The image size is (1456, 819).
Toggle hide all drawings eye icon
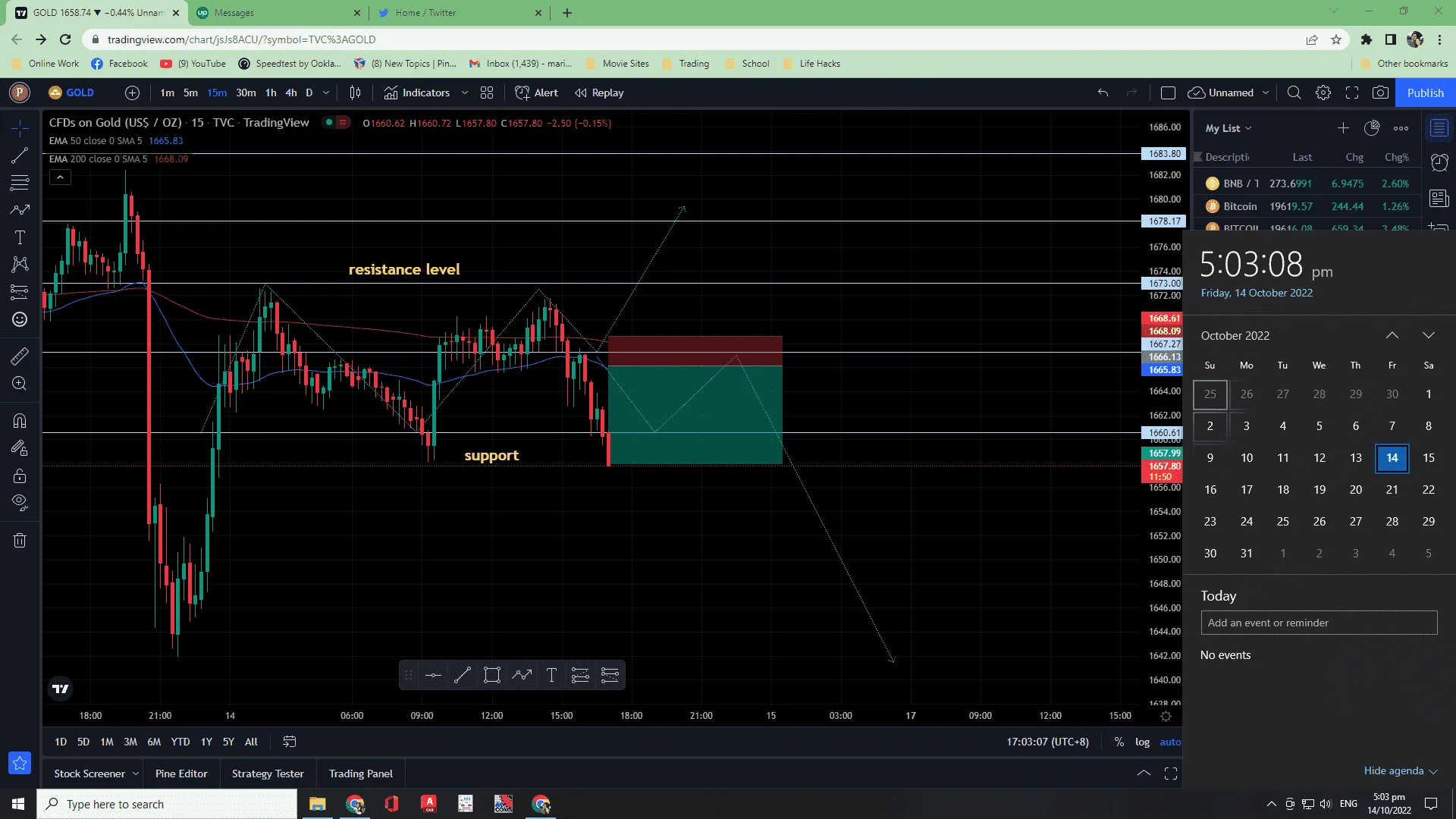(20, 502)
